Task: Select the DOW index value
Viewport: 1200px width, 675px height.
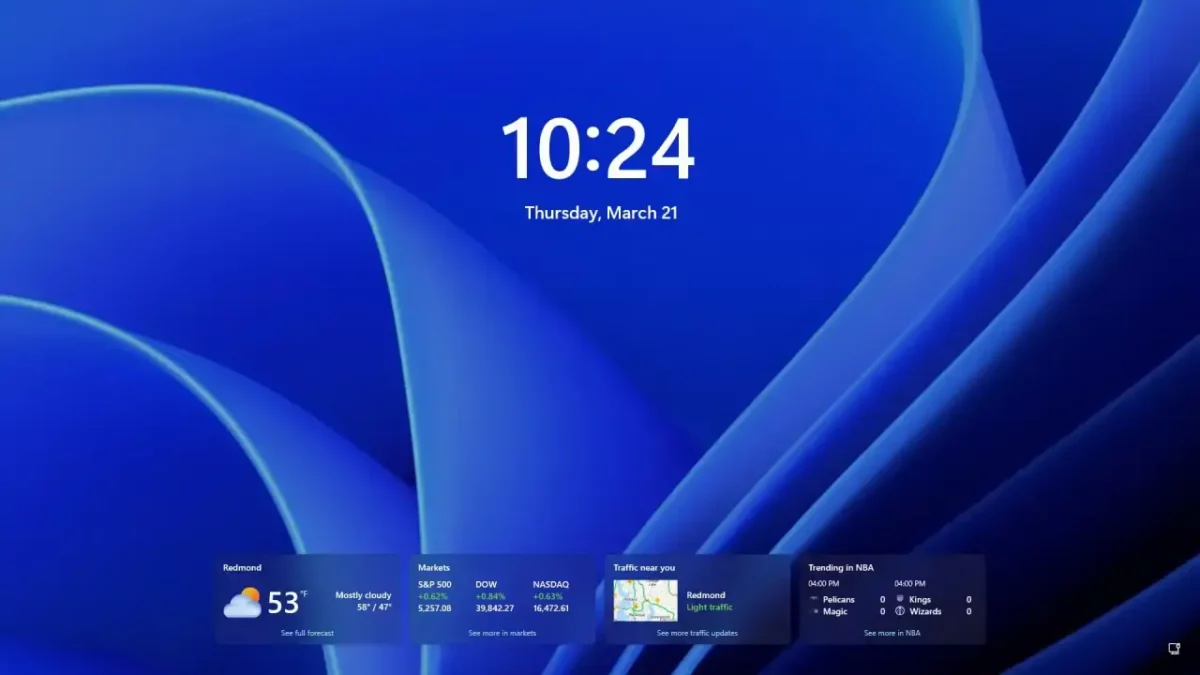Action: pos(494,608)
